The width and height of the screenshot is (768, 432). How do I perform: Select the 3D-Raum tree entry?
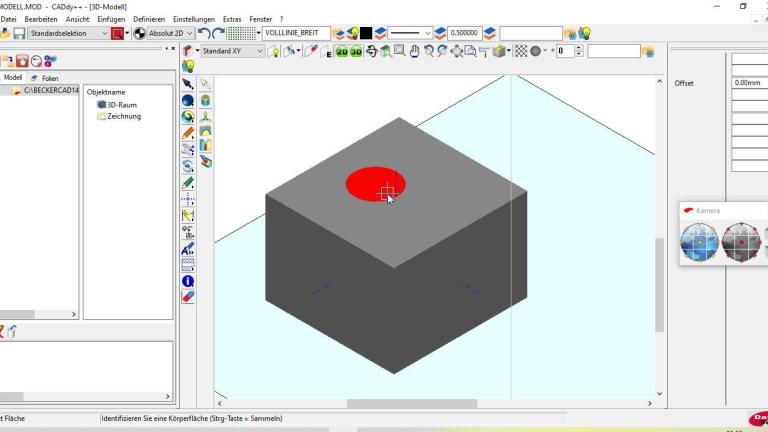click(x=121, y=104)
